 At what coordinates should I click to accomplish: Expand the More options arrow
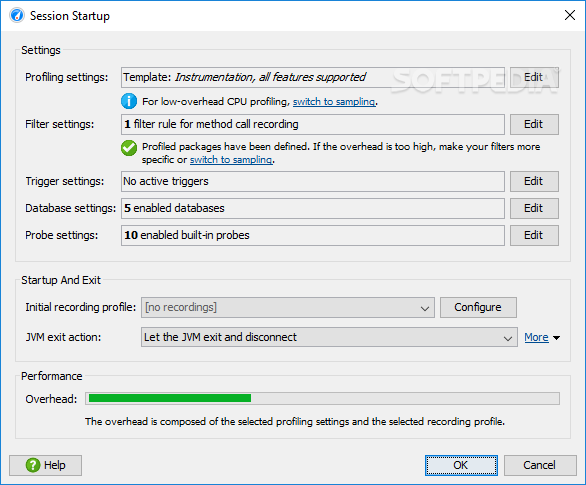point(556,338)
